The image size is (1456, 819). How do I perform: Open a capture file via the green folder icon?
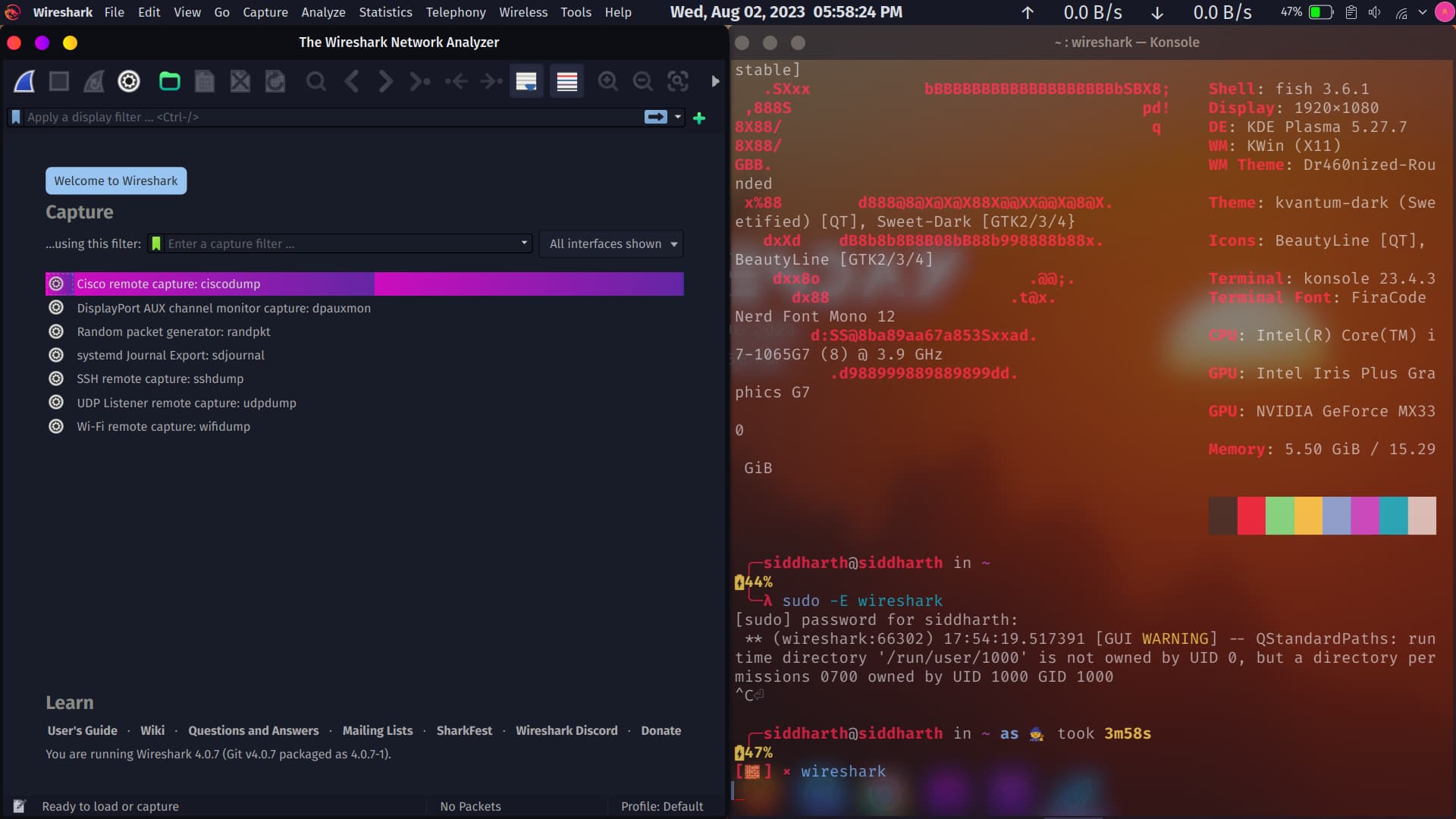170,81
